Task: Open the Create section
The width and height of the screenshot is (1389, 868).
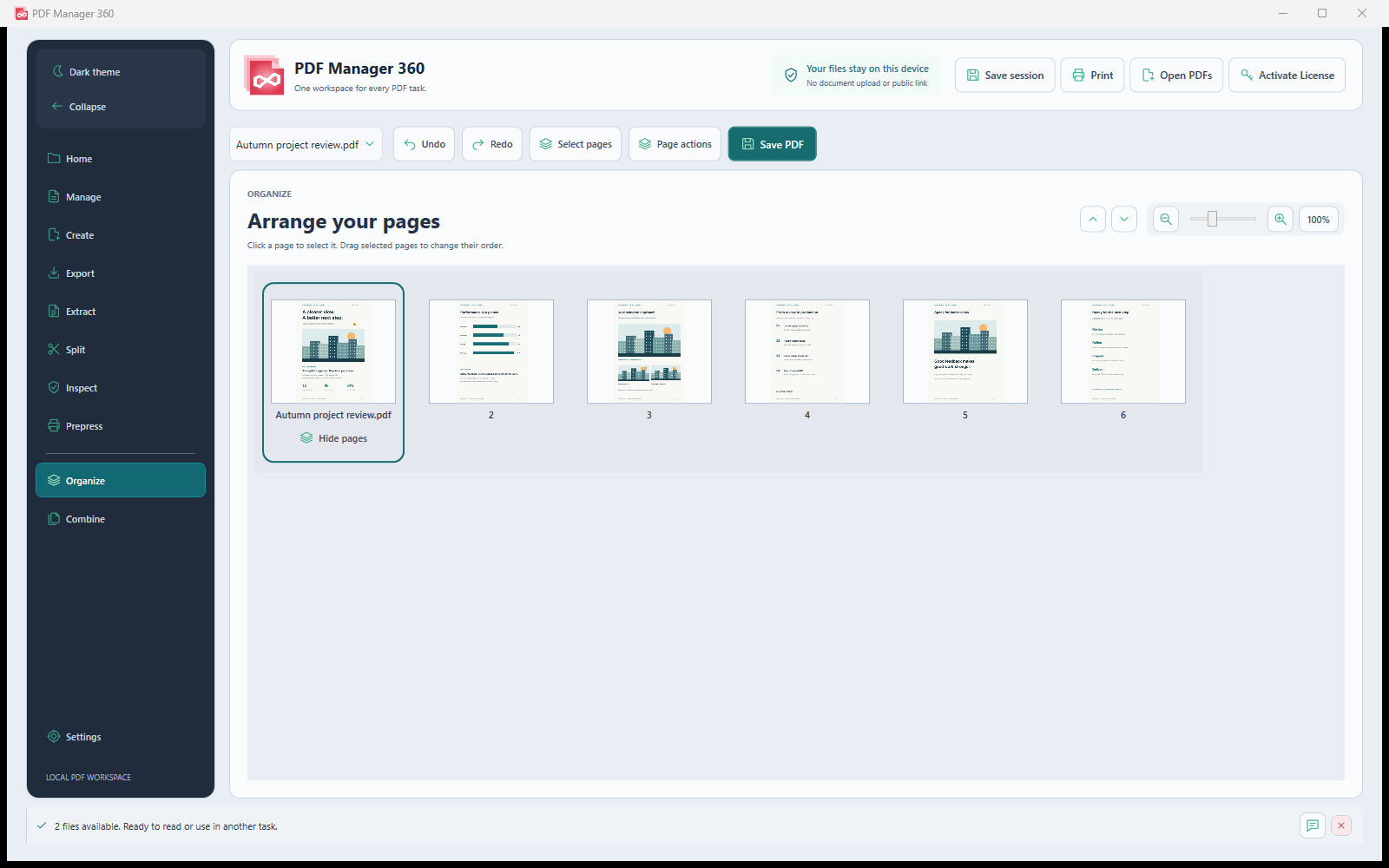Action: coord(121,235)
